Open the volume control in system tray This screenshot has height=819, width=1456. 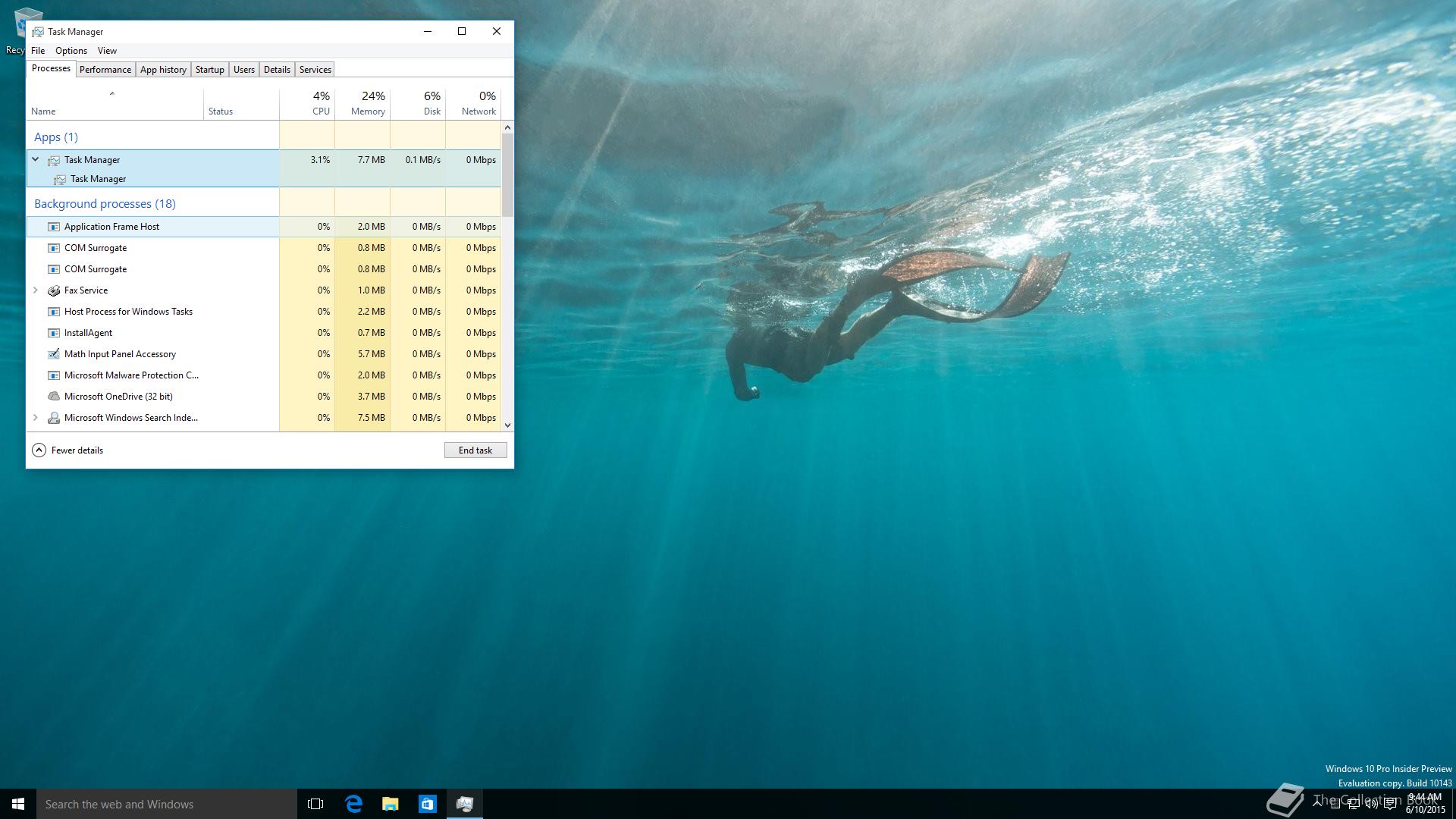pyautogui.click(x=1371, y=805)
